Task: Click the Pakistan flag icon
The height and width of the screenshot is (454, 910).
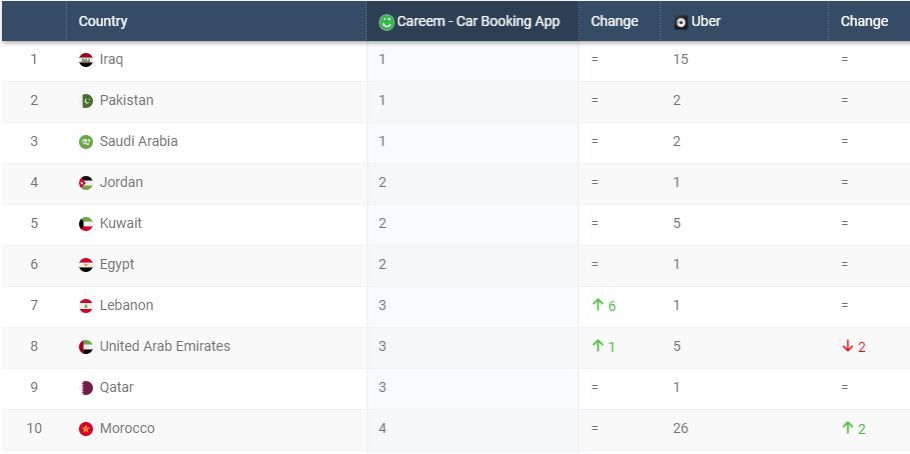Action: tap(86, 101)
